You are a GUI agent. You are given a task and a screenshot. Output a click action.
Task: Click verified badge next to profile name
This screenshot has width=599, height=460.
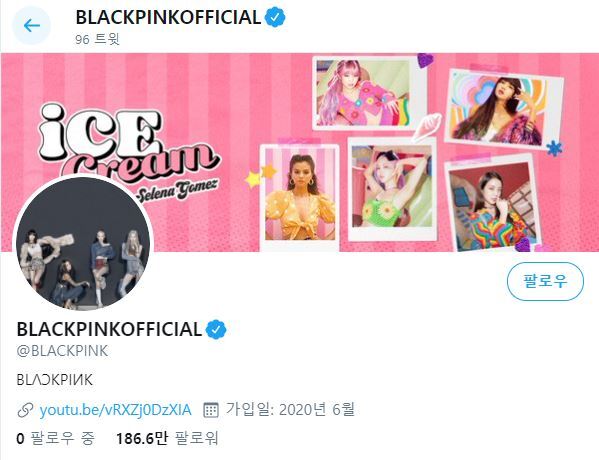pos(216,329)
